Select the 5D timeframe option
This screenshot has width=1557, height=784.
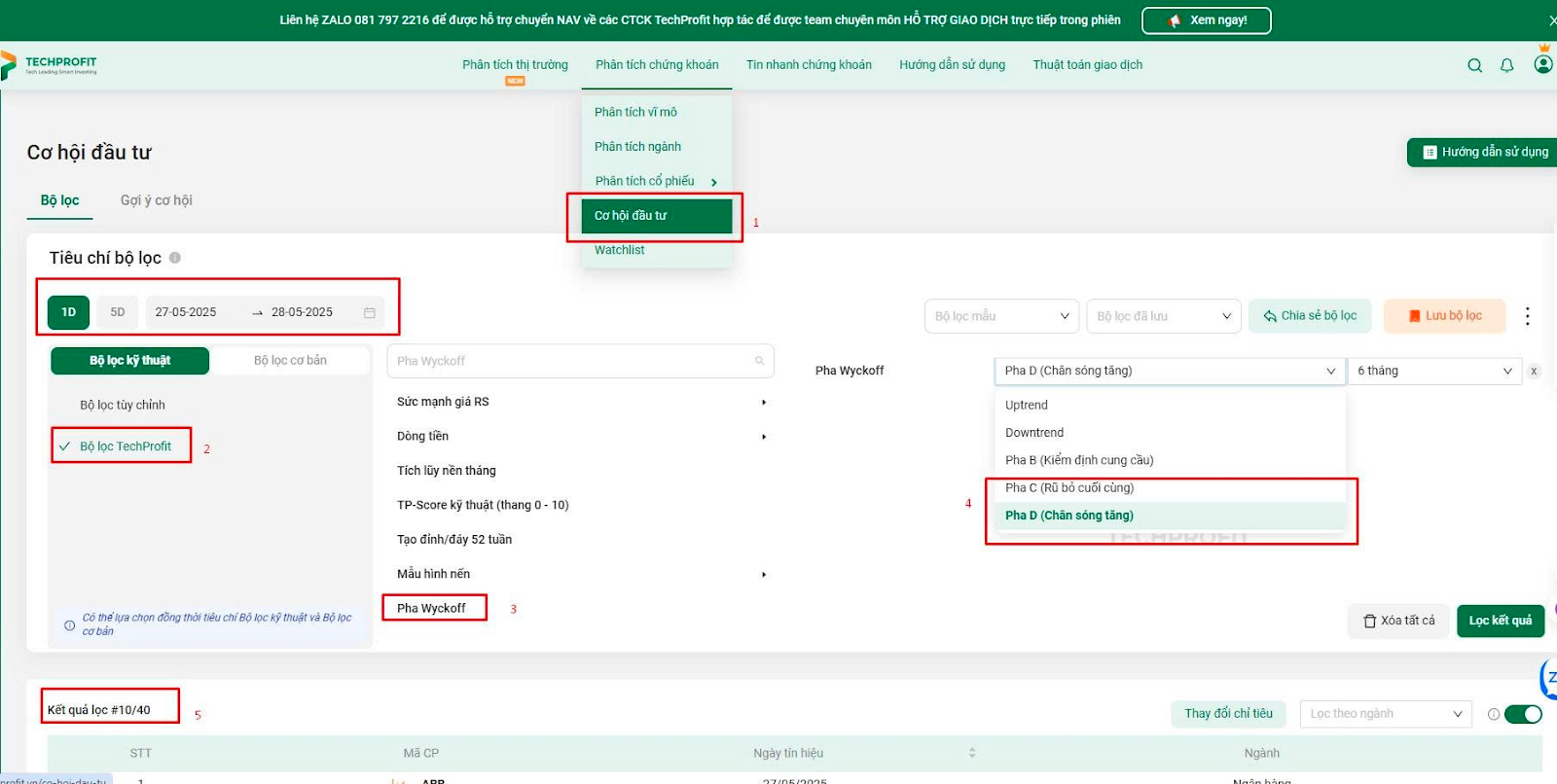click(x=118, y=312)
